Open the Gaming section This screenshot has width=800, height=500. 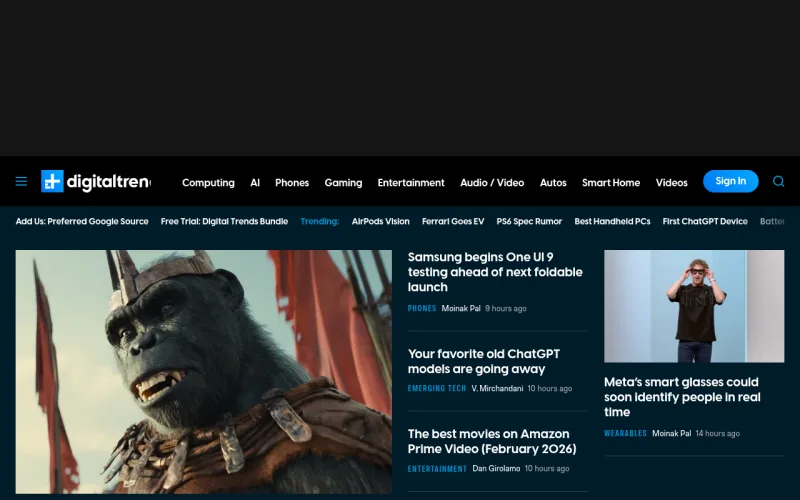(x=343, y=183)
